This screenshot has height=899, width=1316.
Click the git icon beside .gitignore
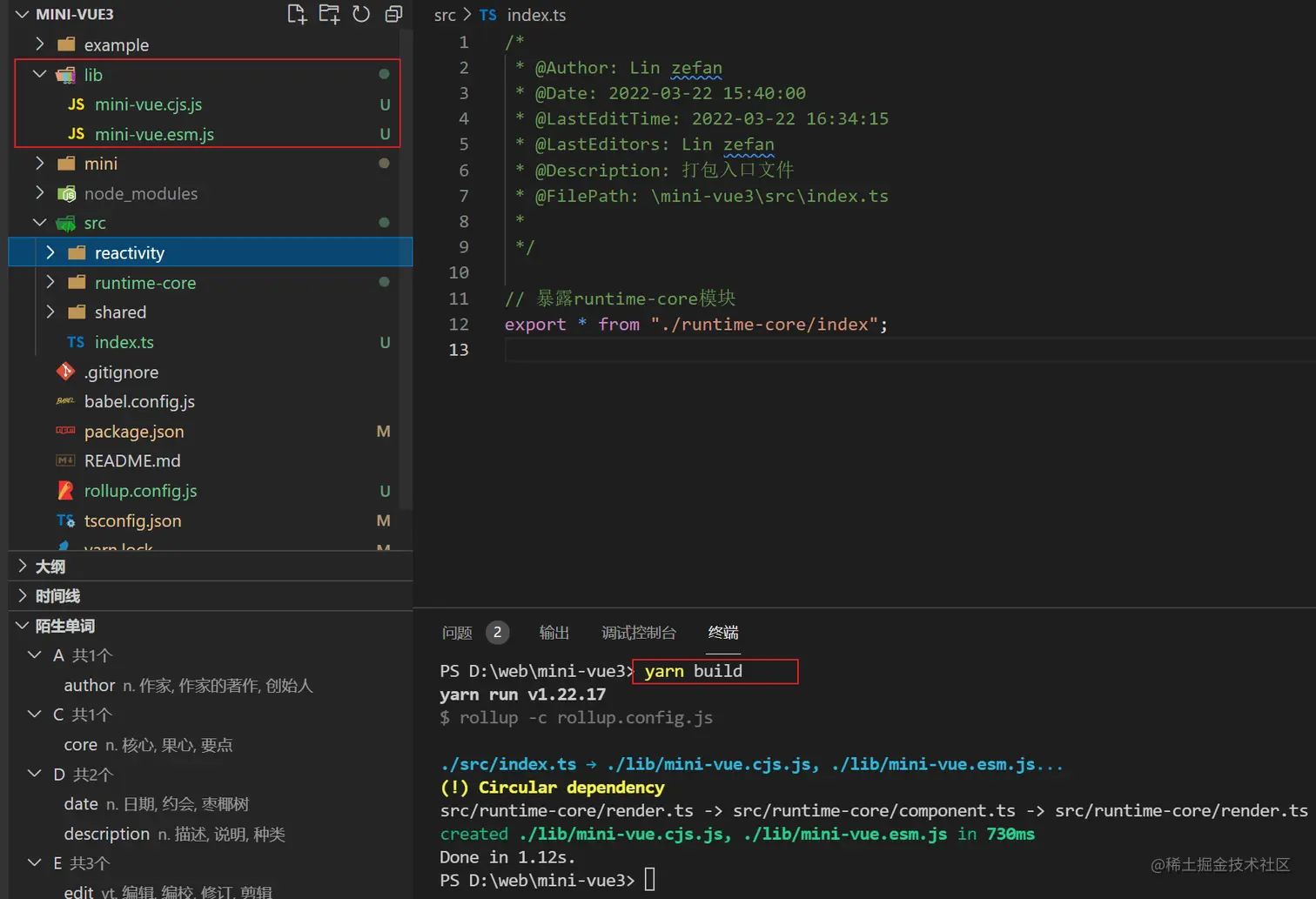click(x=65, y=372)
